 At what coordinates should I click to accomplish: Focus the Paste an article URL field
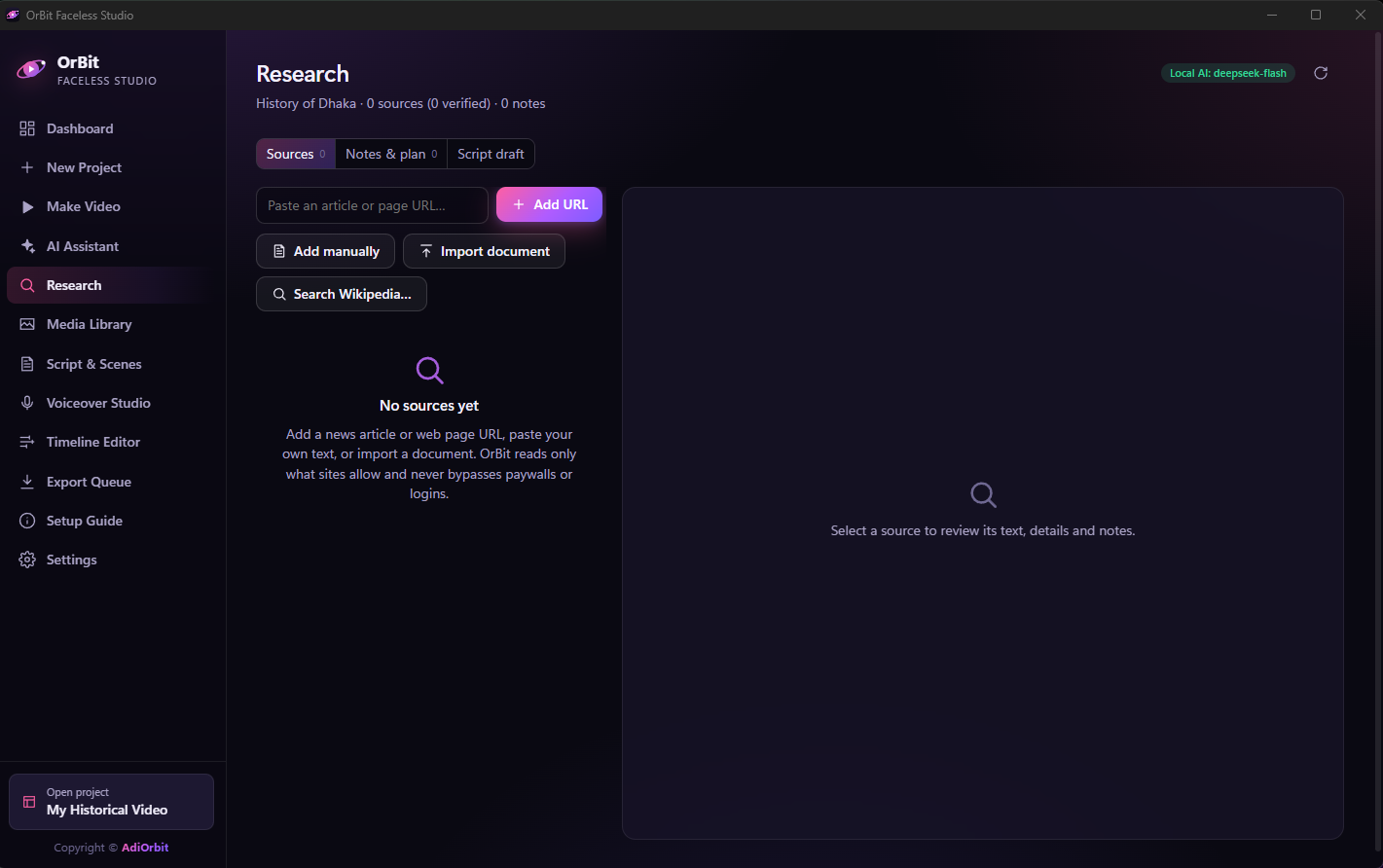click(x=372, y=205)
